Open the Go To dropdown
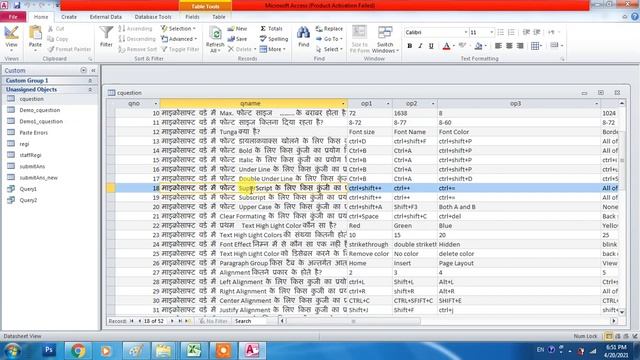 (x=330, y=39)
